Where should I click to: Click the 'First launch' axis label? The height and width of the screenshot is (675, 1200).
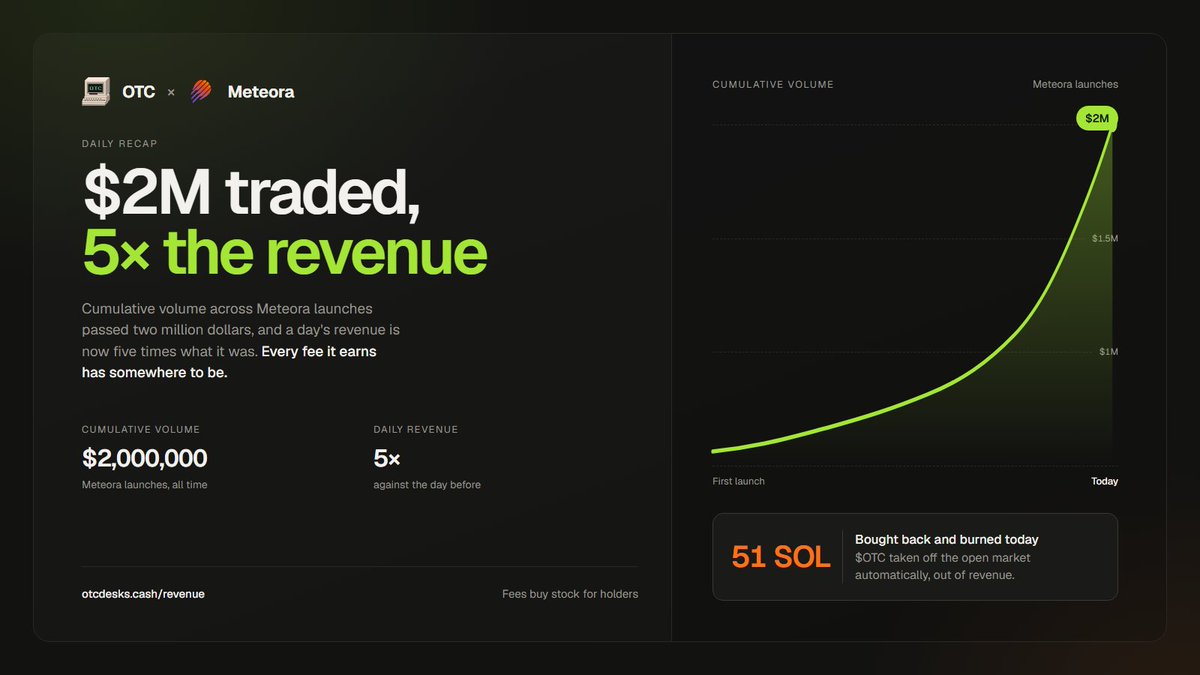pos(738,482)
